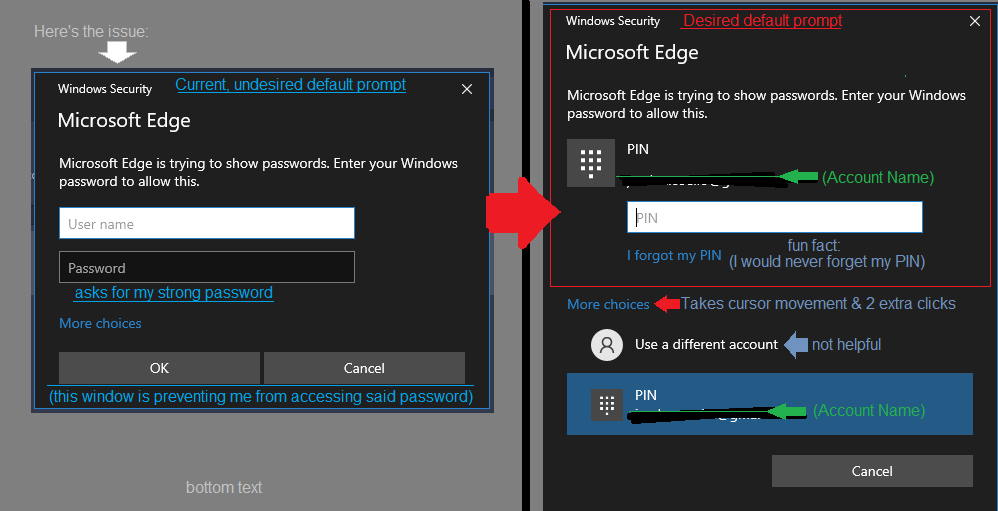Click the Password field in left dialog

[207, 268]
